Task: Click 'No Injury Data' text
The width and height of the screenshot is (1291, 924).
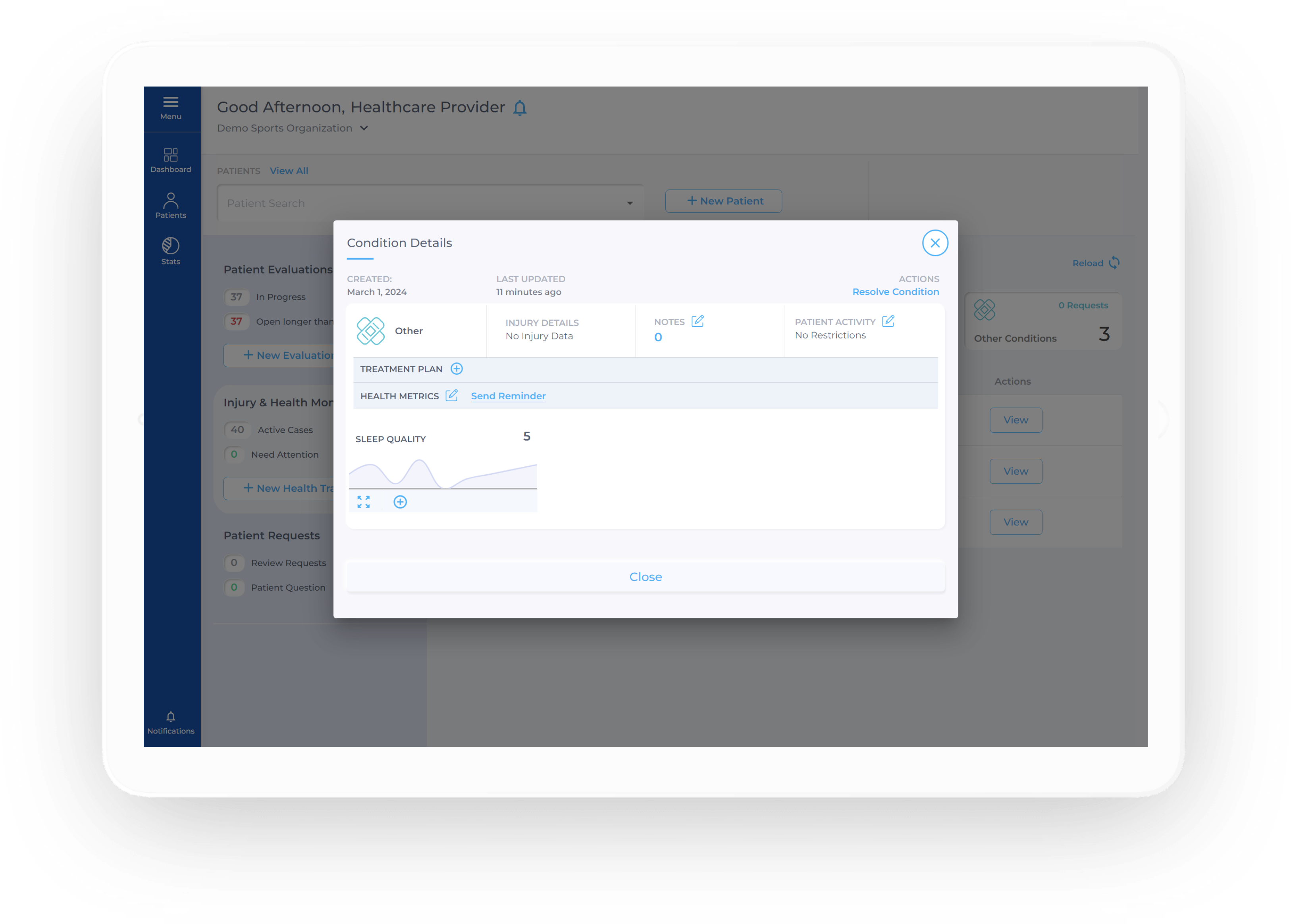Action: [539, 336]
